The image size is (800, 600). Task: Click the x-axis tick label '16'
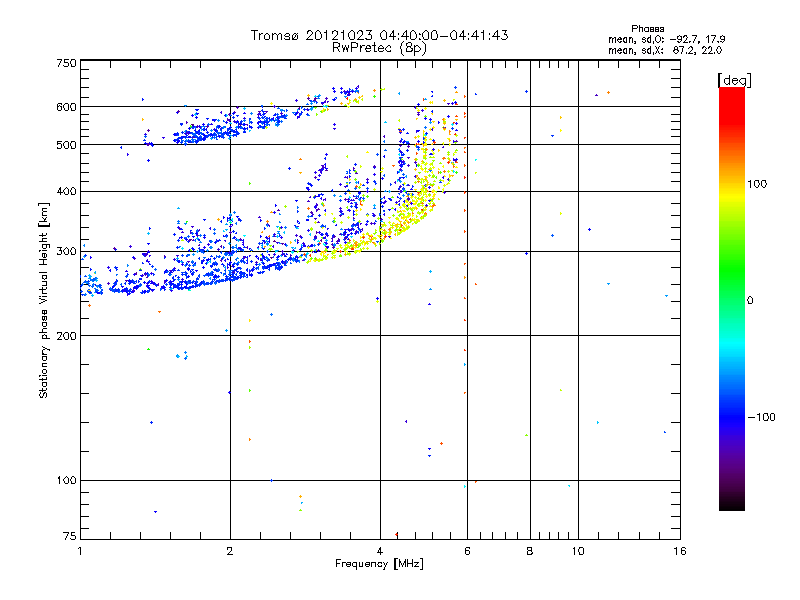680,551
